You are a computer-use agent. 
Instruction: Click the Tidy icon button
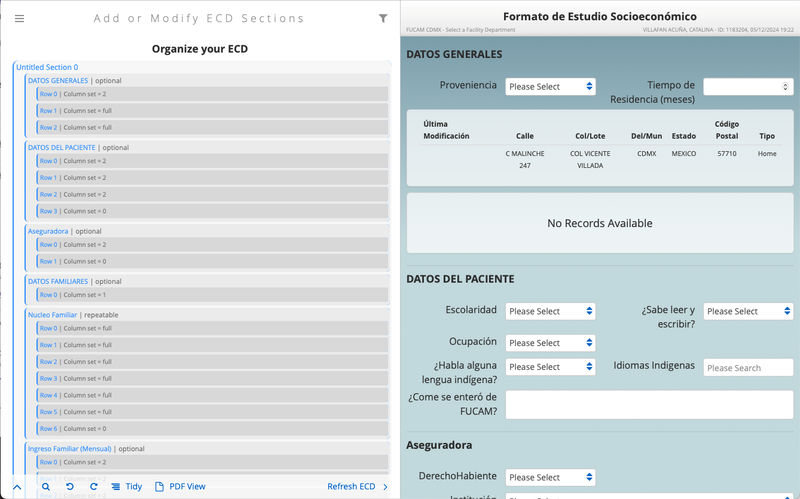126,486
